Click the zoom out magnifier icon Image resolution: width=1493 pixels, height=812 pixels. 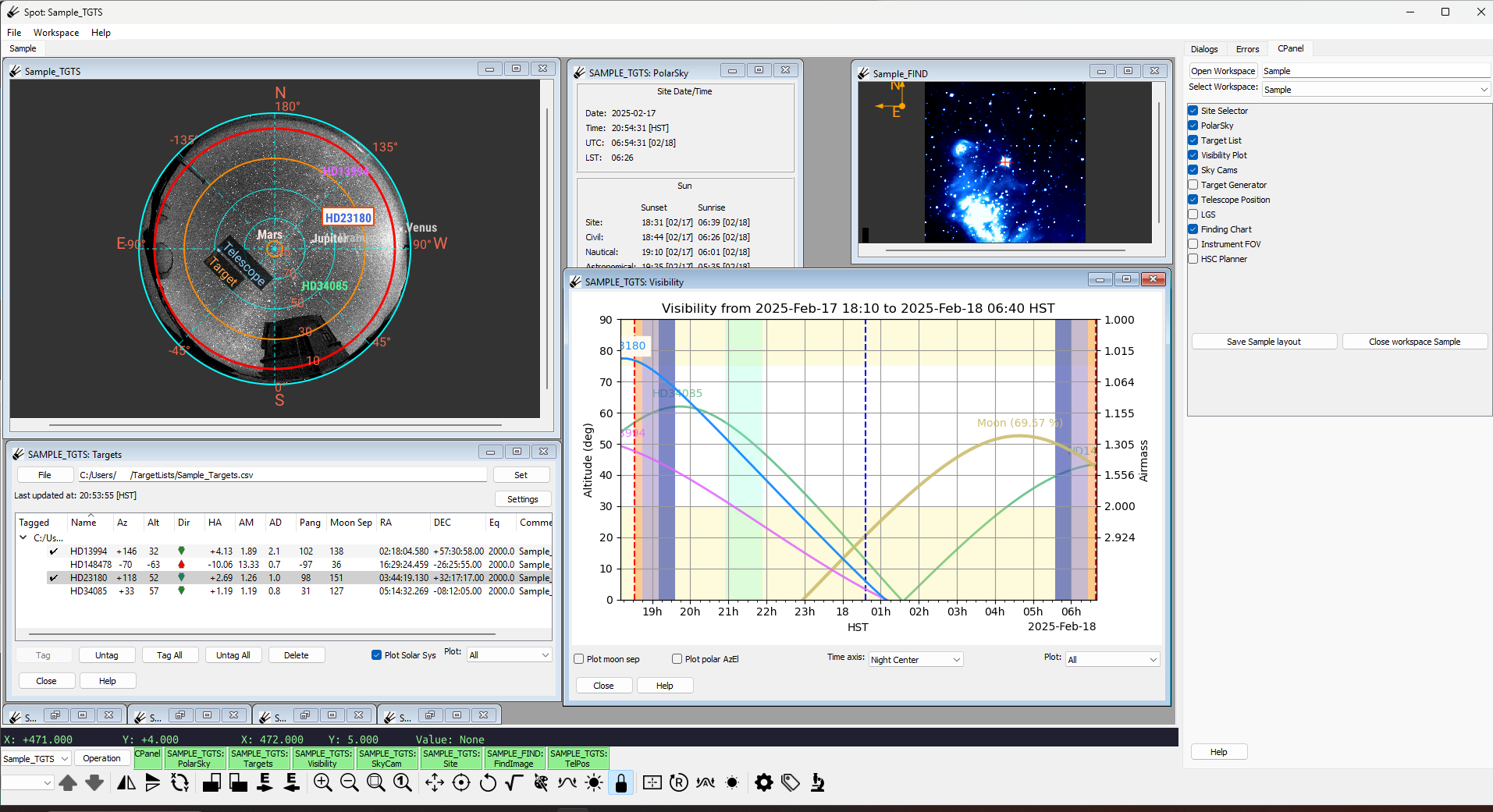click(x=350, y=782)
